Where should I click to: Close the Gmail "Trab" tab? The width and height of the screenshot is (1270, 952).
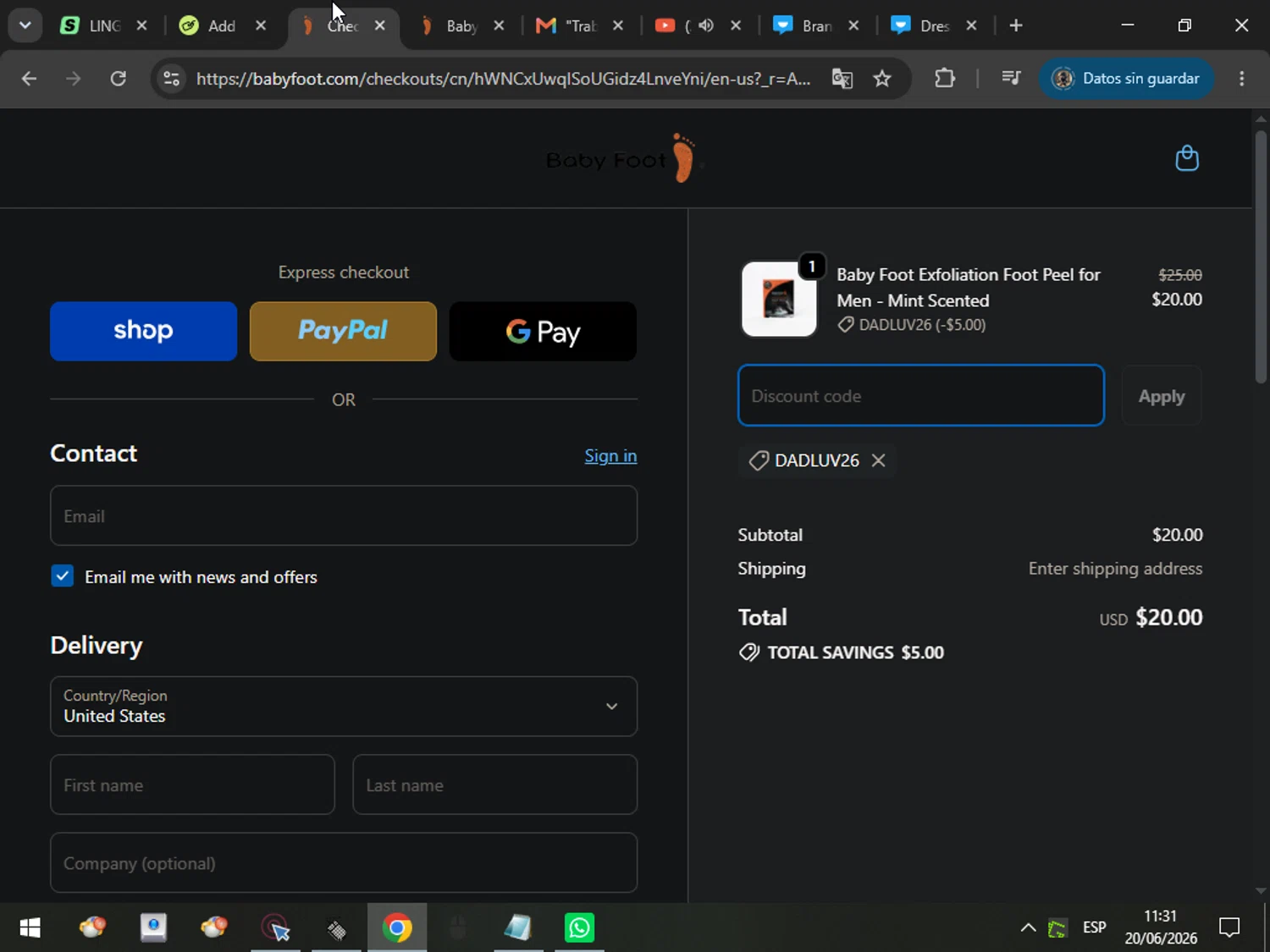click(618, 25)
